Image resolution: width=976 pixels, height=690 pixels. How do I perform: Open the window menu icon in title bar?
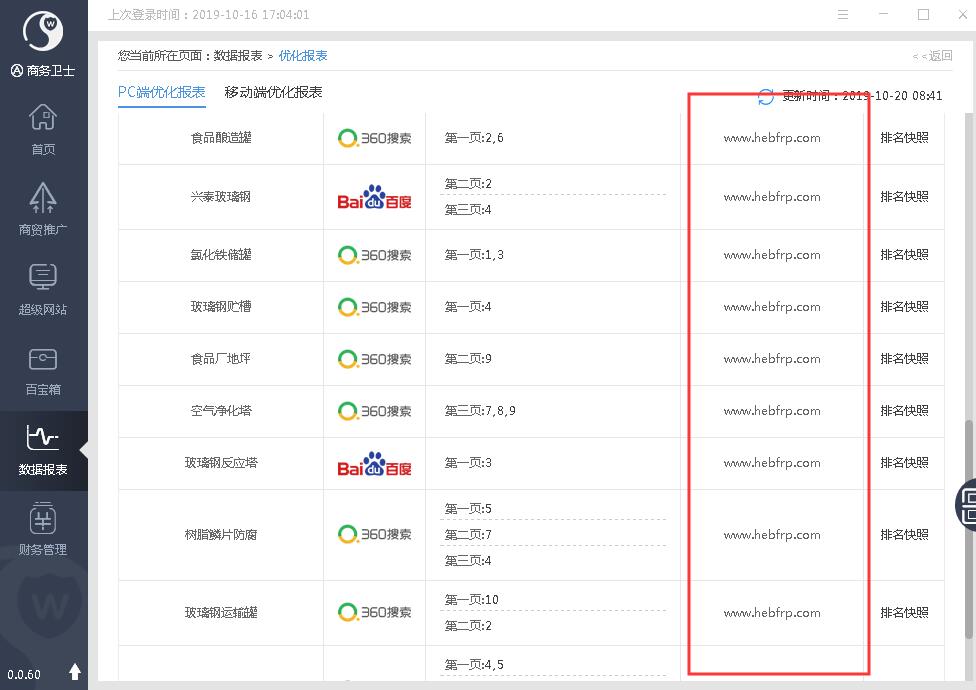pyautogui.click(x=843, y=15)
